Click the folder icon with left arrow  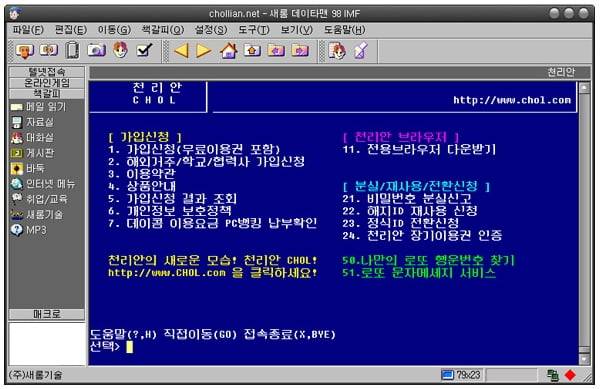pos(276,50)
